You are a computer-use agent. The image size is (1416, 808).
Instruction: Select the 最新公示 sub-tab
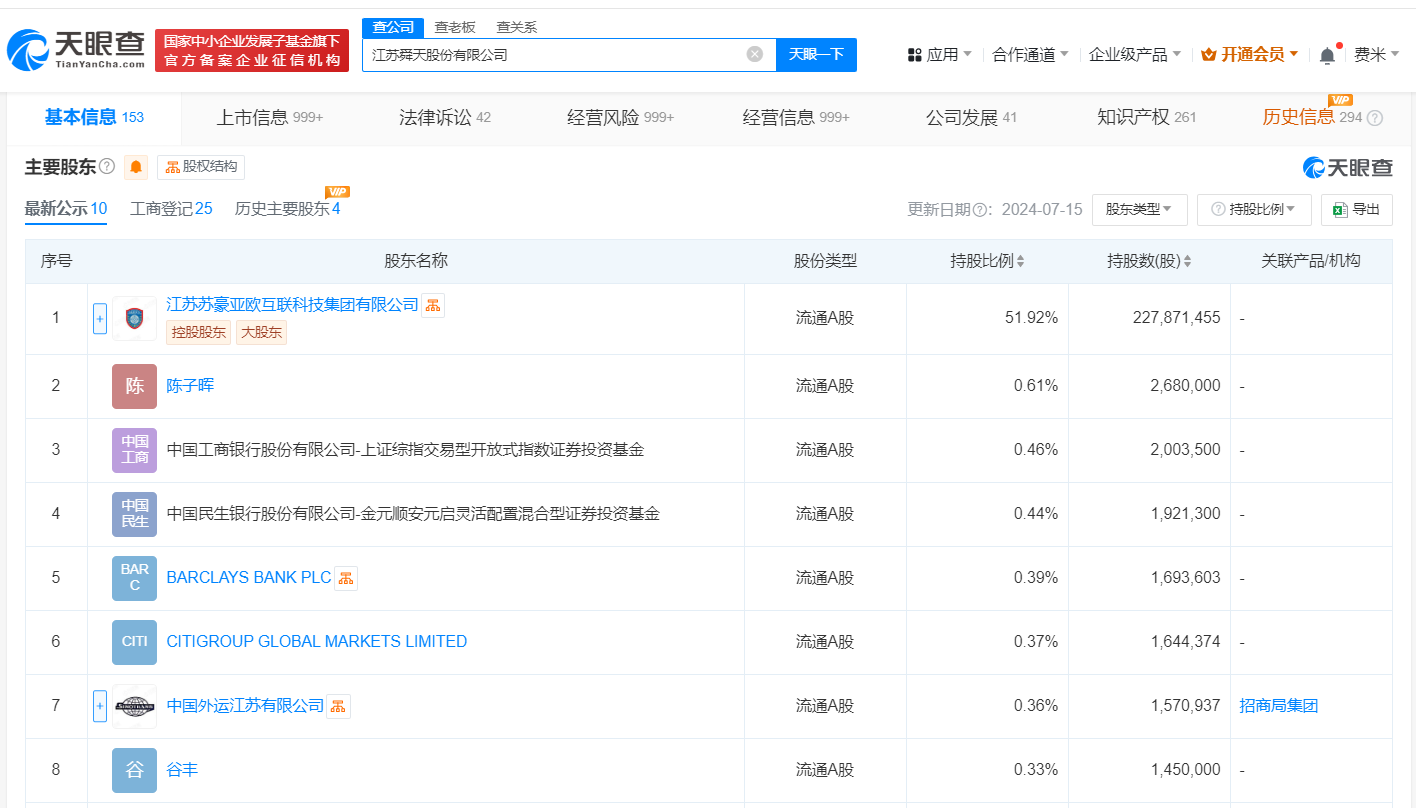point(66,208)
